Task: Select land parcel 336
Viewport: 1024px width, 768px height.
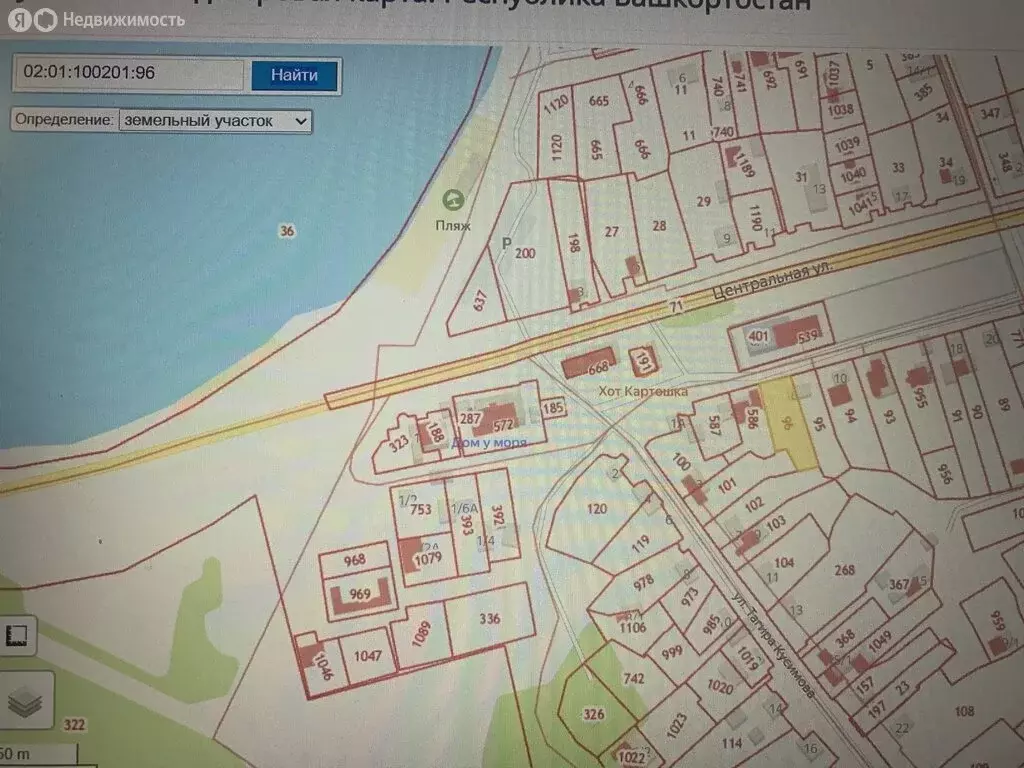Action: (490, 618)
